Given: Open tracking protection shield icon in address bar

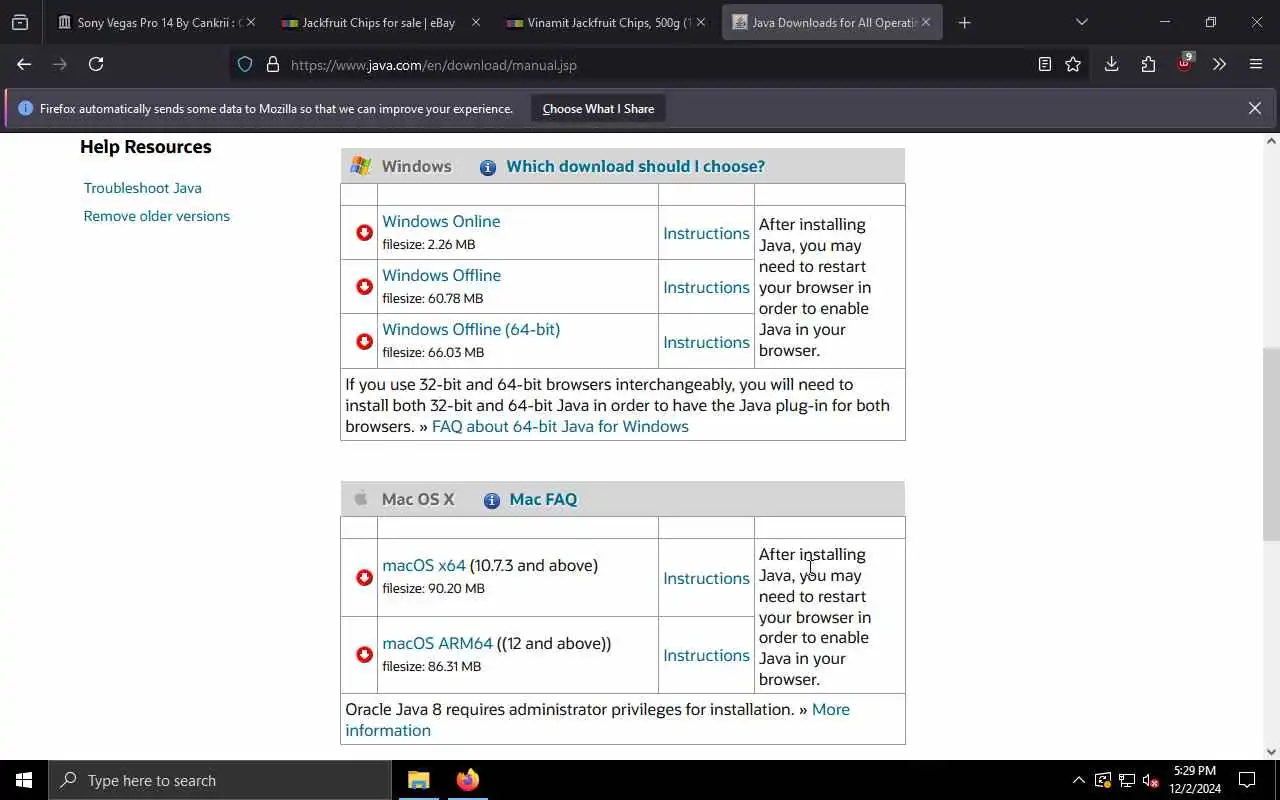Looking at the screenshot, I should click(x=245, y=65).
